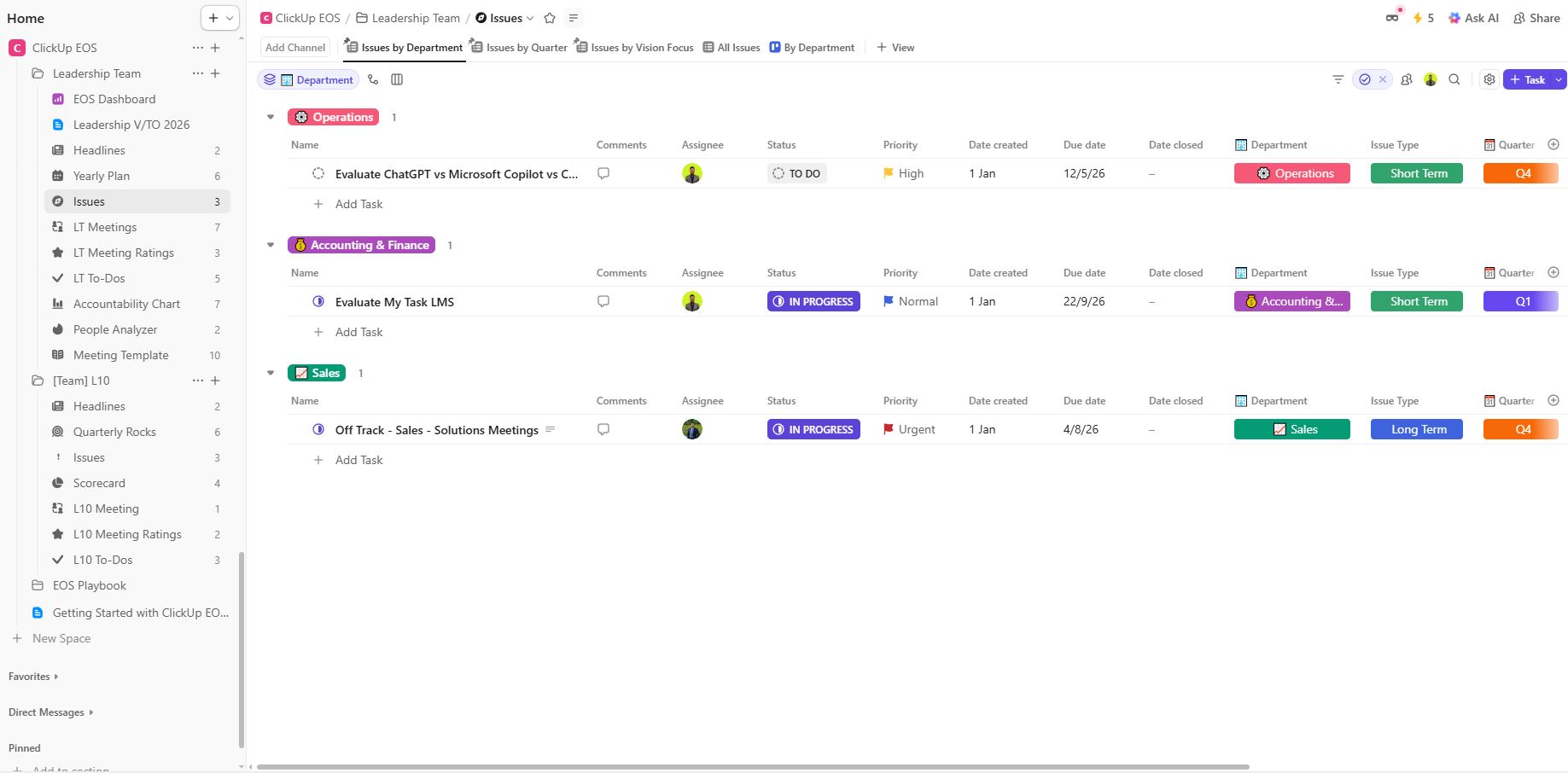Click the Share button
The height and width of the screenshot is (773, 1568).
(x=1536, y=18)
